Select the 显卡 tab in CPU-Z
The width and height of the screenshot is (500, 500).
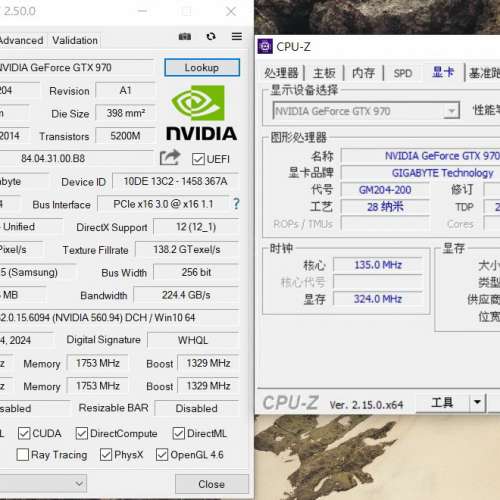443,72
